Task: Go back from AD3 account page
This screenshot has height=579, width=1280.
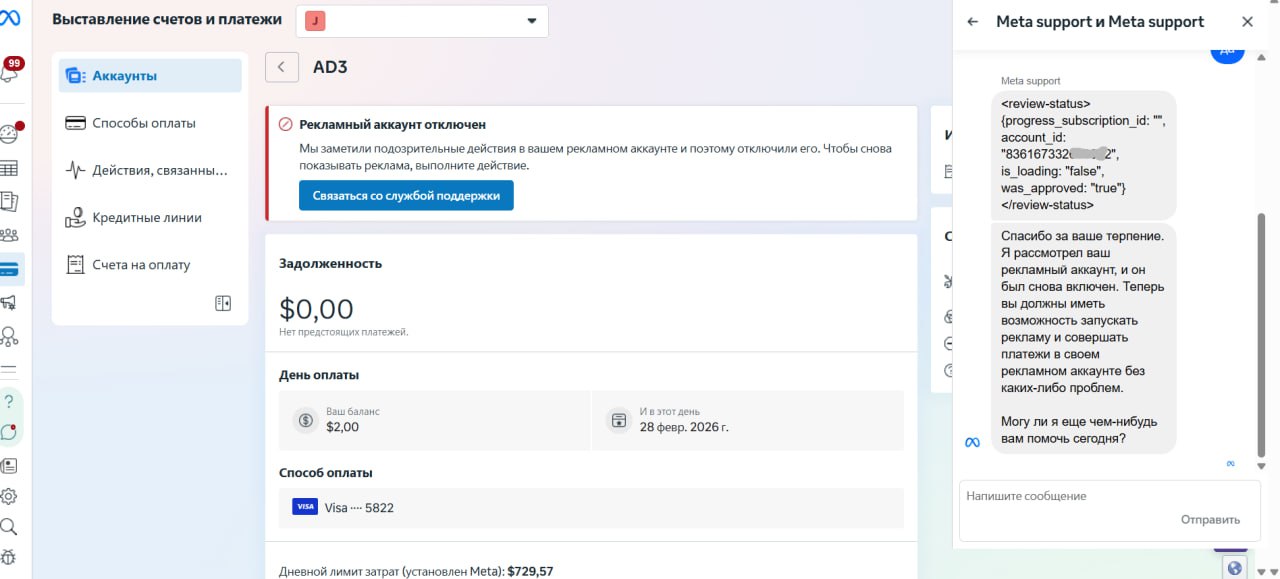Action: pos(281,67)
